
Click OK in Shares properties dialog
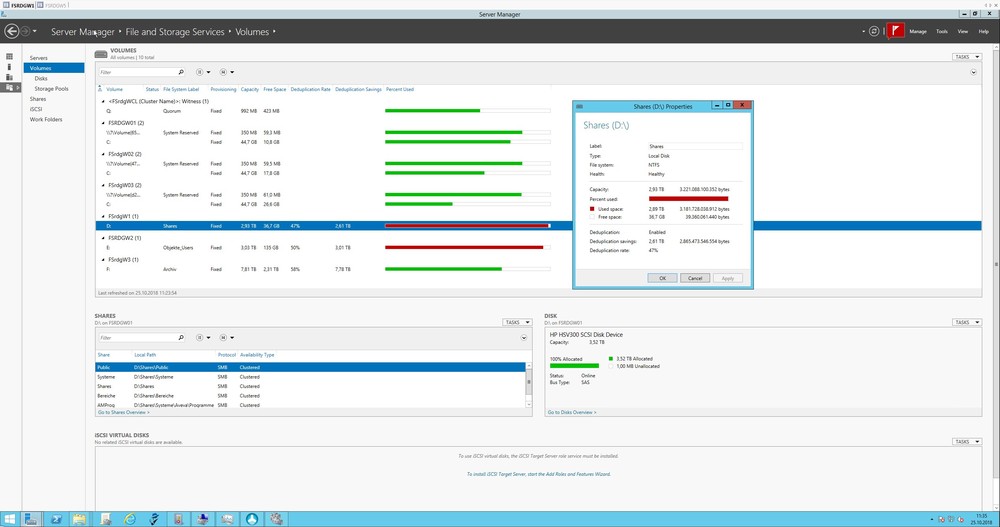pos(661,278)
